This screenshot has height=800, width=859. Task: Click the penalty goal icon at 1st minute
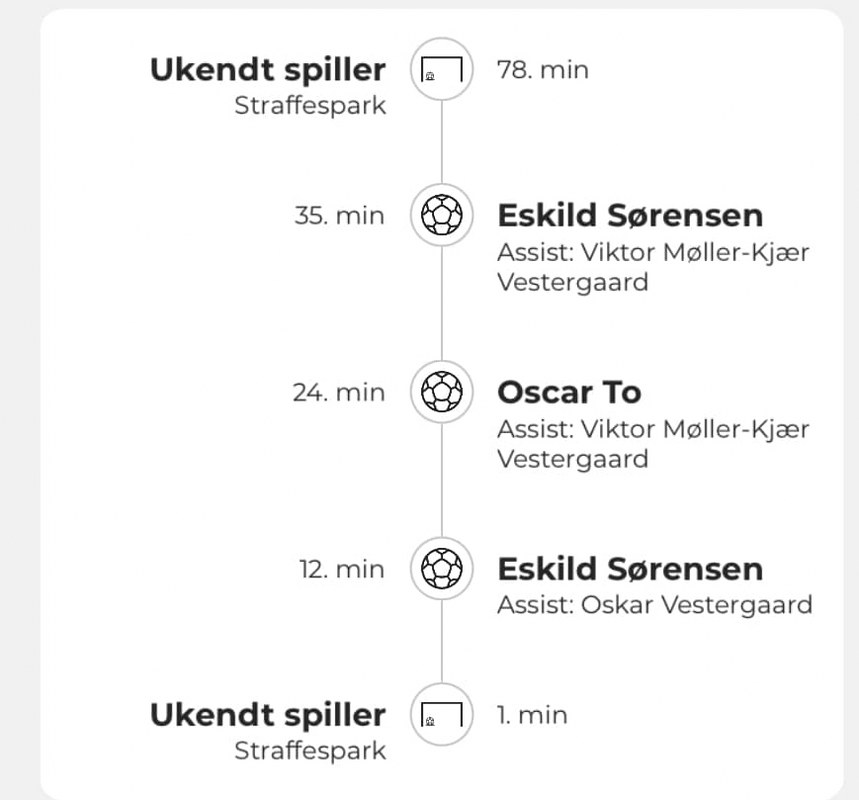[441, 715]
